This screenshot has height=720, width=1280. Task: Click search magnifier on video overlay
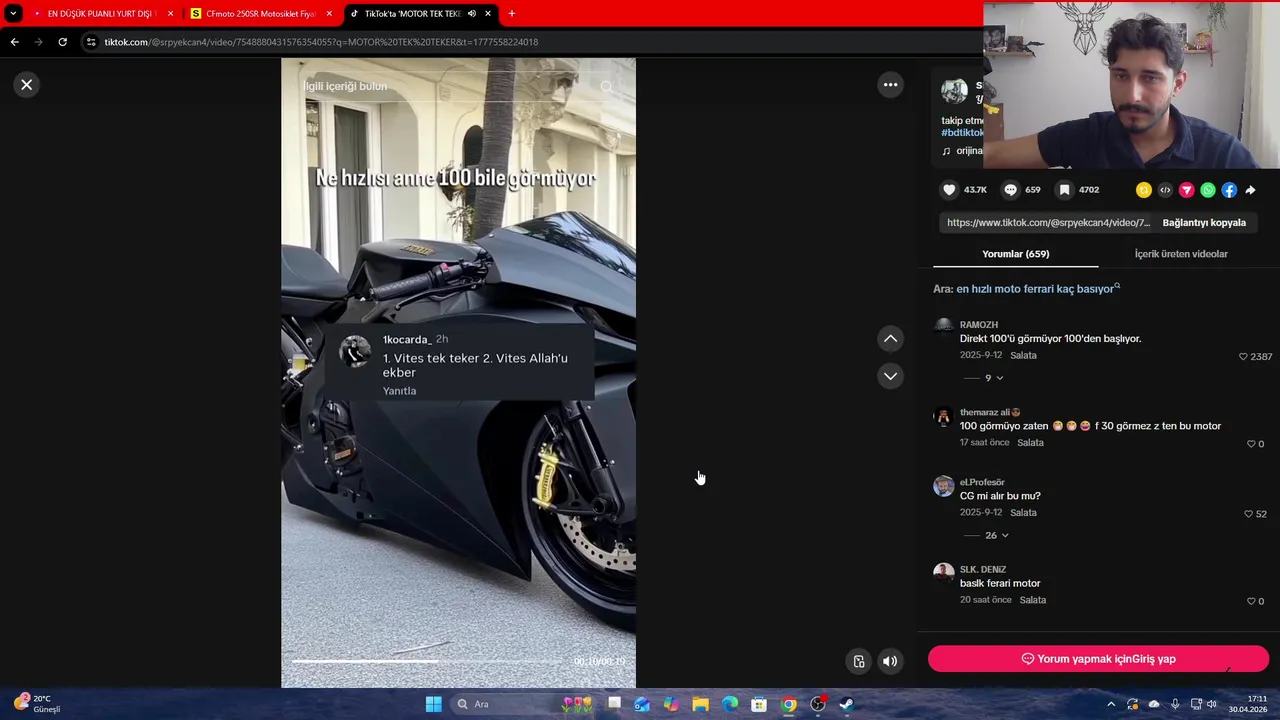pos(607,87)
